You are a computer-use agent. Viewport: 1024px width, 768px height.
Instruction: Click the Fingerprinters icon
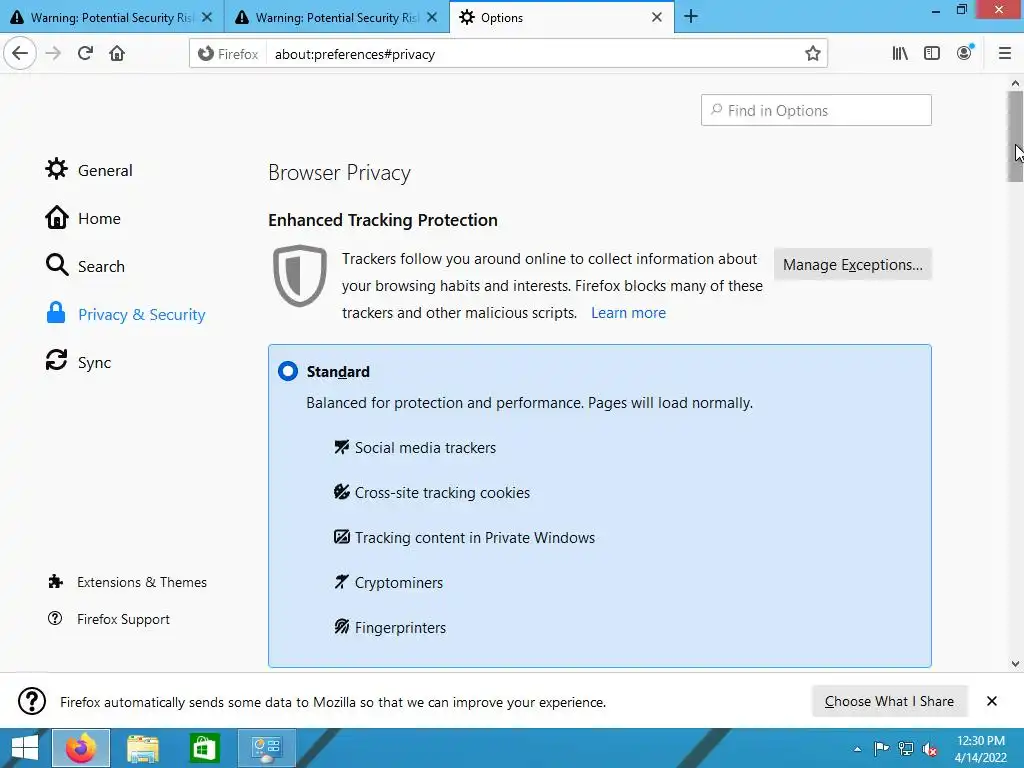342,627
